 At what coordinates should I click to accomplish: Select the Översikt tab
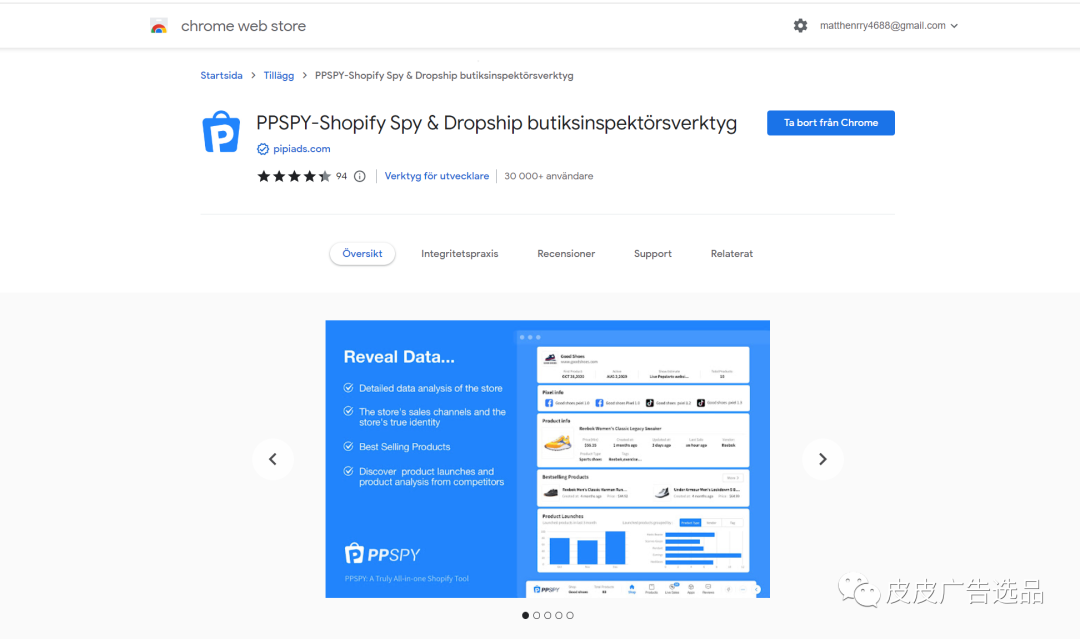[362, 253]
